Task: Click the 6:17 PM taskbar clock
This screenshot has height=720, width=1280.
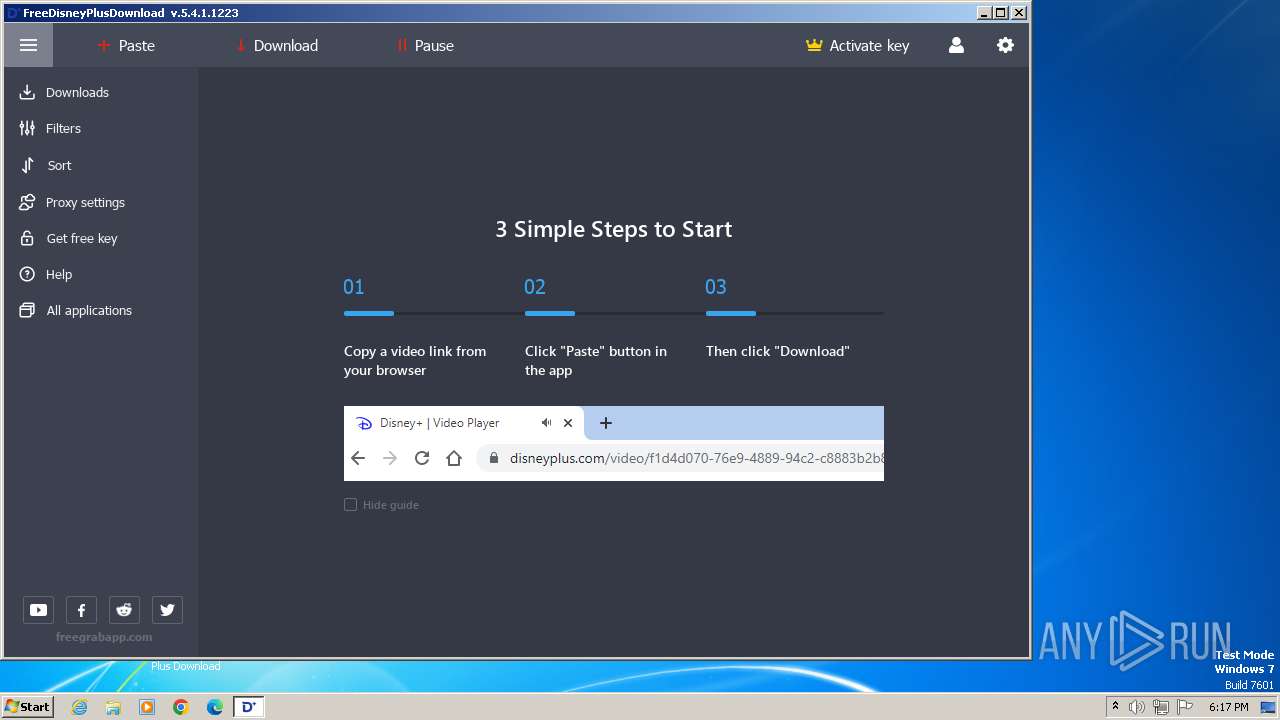Action: tap(1228, 707)
